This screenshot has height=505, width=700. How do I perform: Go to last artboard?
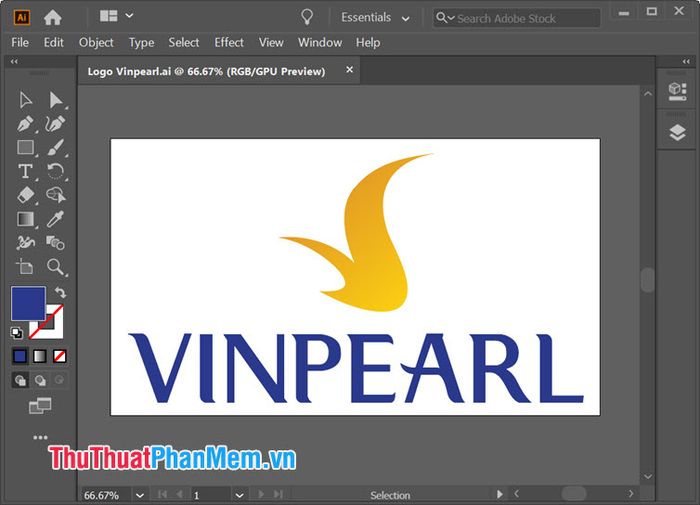pos(278,494)
